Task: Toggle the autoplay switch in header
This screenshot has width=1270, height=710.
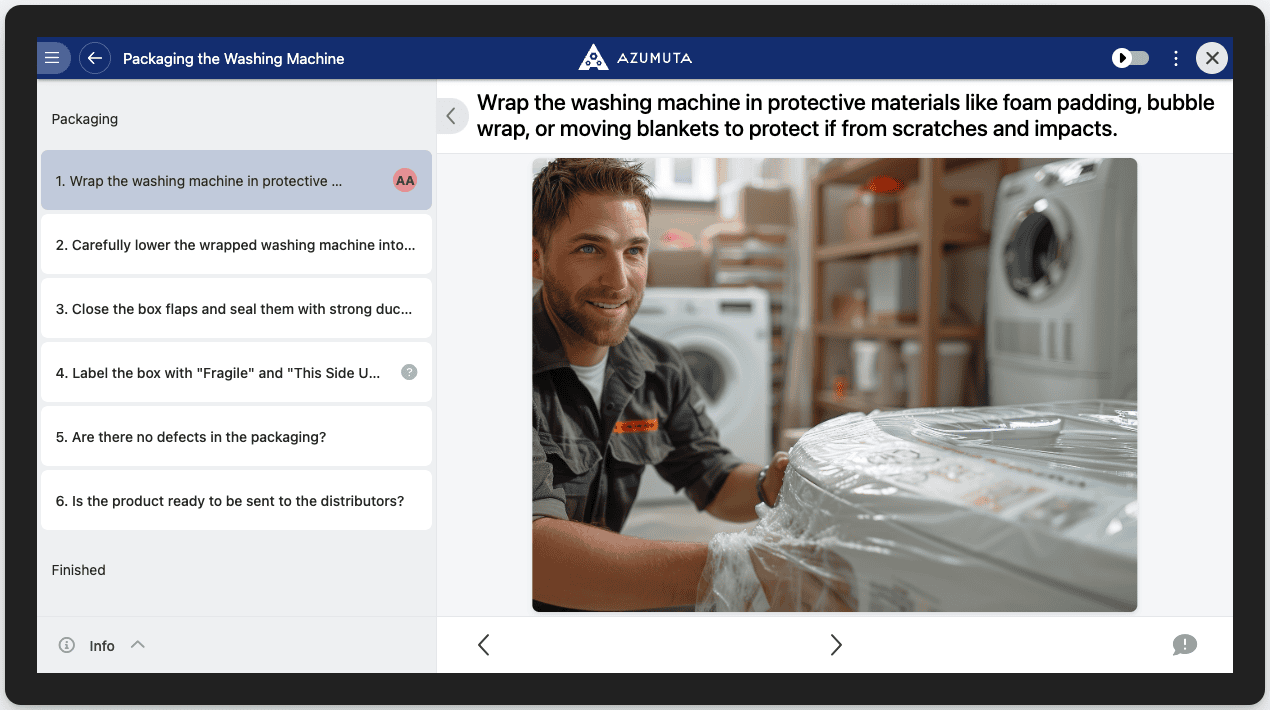Action: coord(1131,58)
